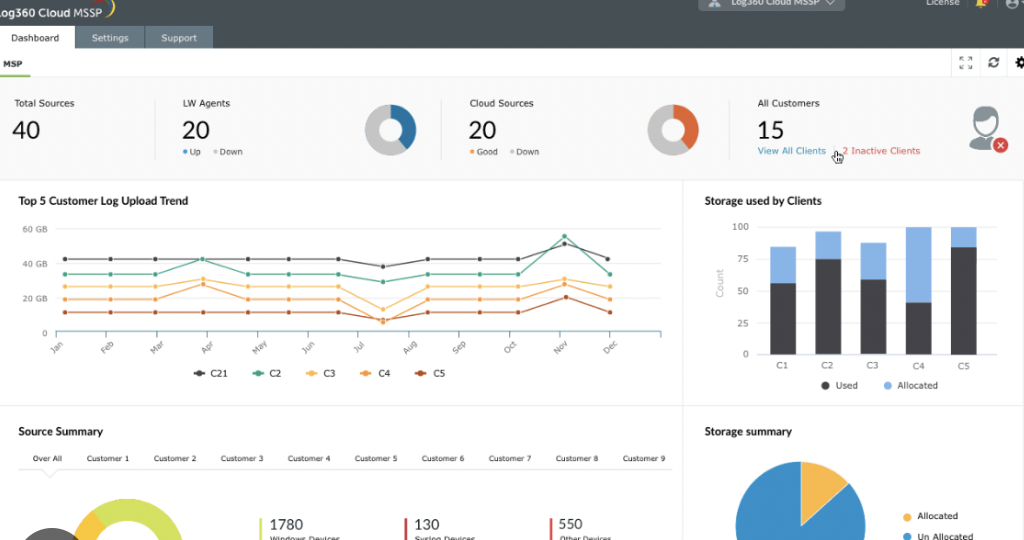Select the Customer 3 source summary tab
Screen dimensions: 1024x540
(242, 458)
